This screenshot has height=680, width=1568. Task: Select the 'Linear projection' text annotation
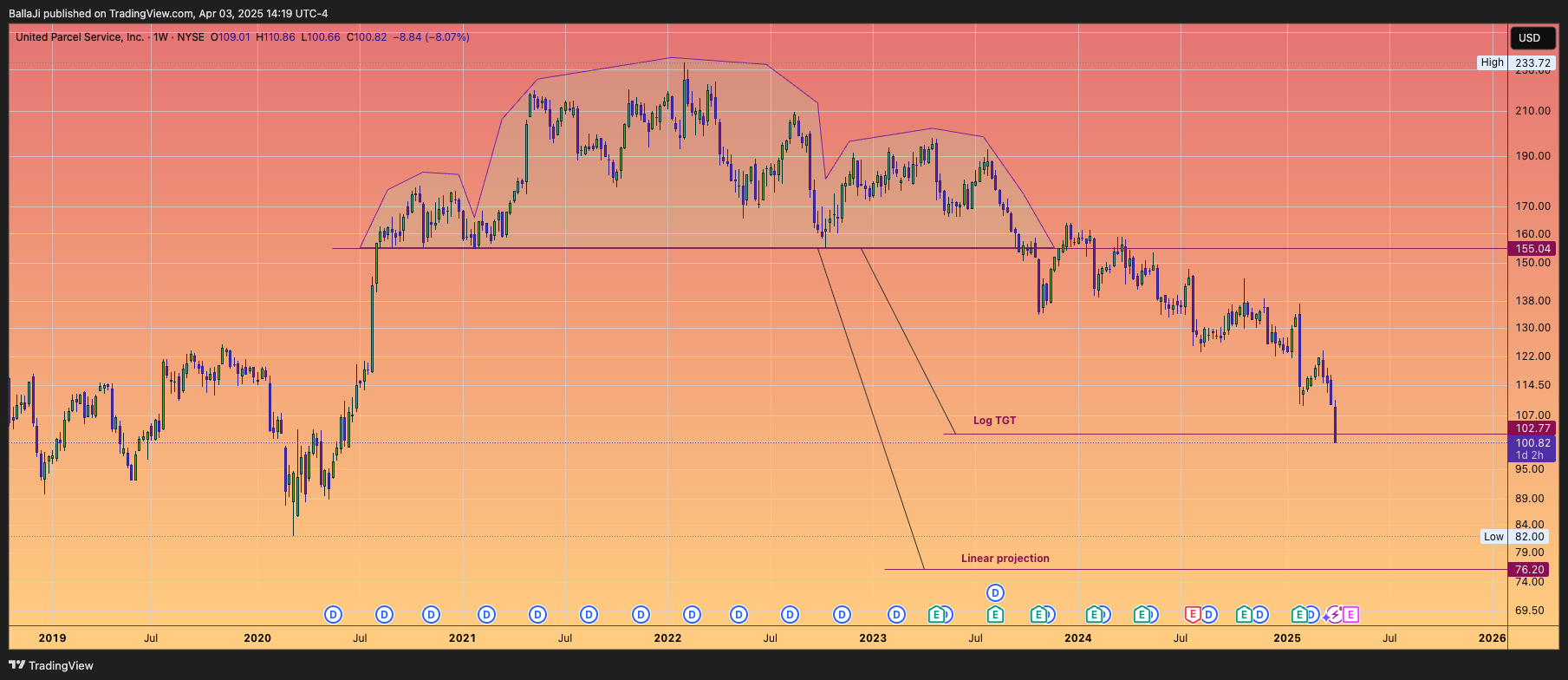1005,559
